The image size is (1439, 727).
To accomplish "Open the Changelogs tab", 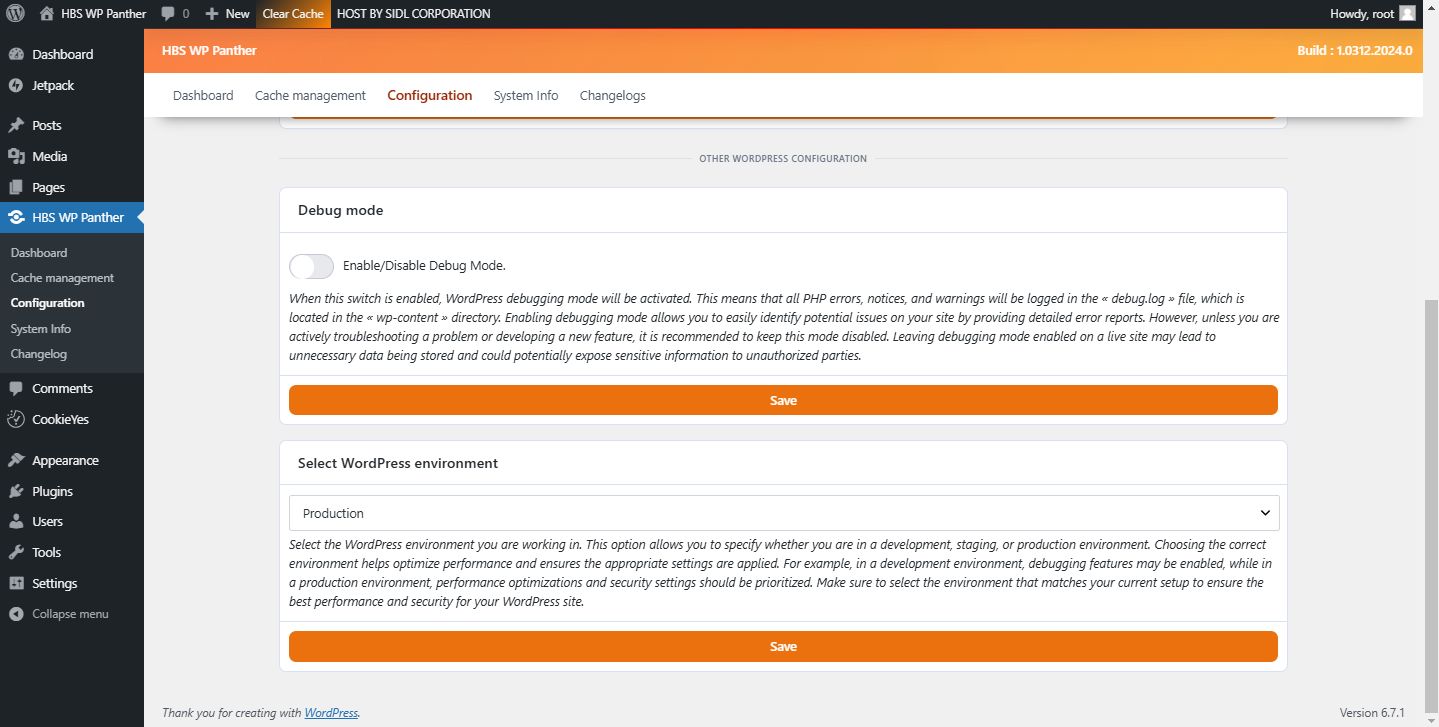I will (613, 96).
